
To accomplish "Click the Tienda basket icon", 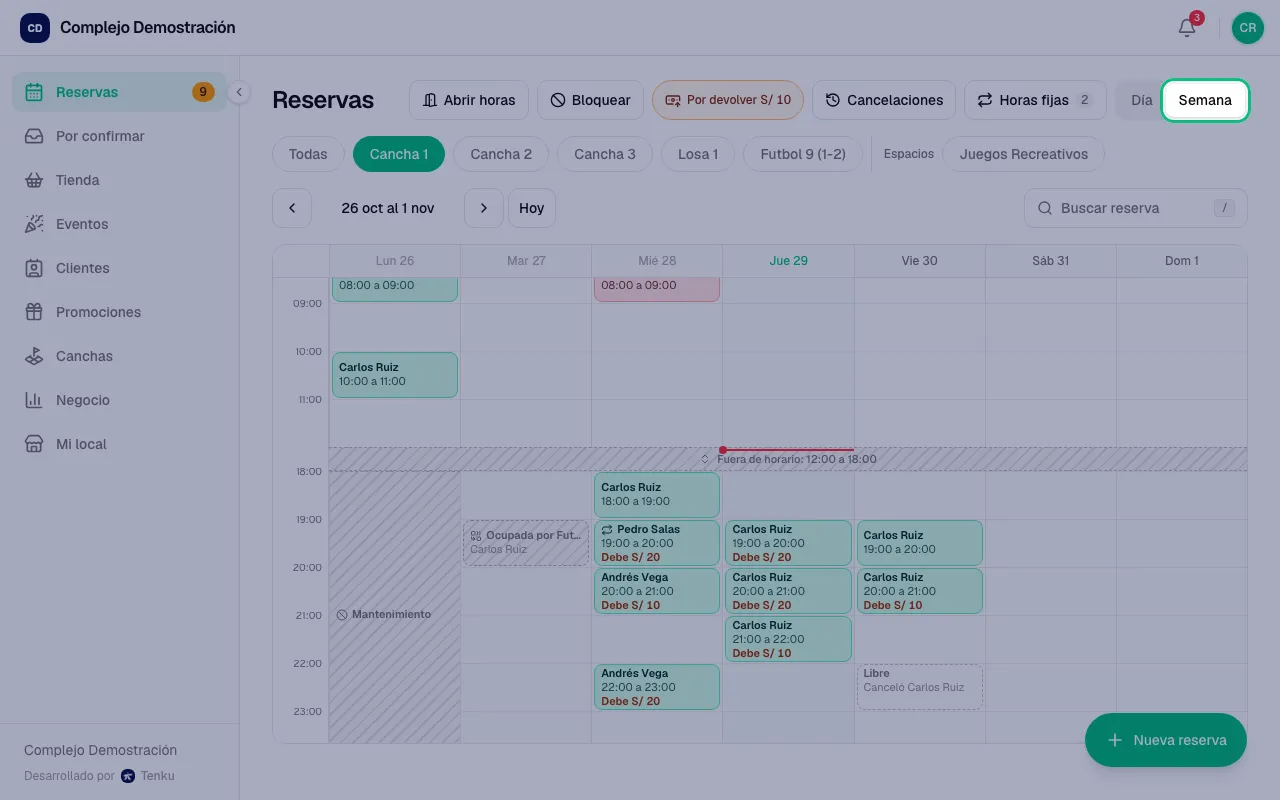I will pyautogui.click(x=34, y=180).
